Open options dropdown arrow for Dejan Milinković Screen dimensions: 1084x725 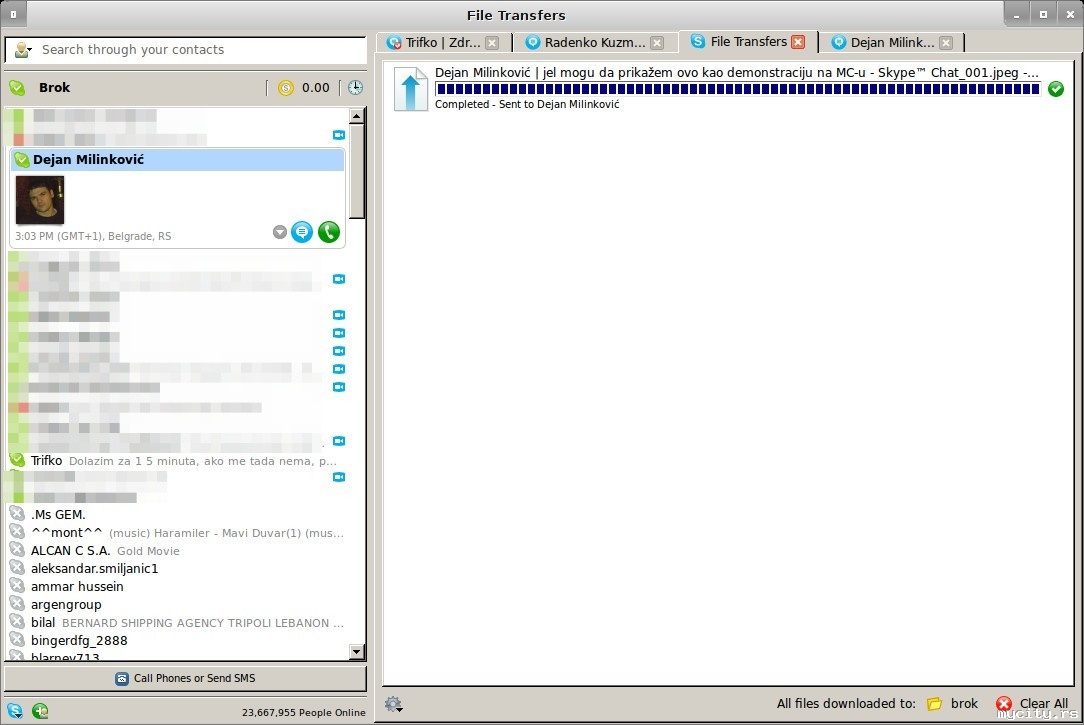click(279, 232)
